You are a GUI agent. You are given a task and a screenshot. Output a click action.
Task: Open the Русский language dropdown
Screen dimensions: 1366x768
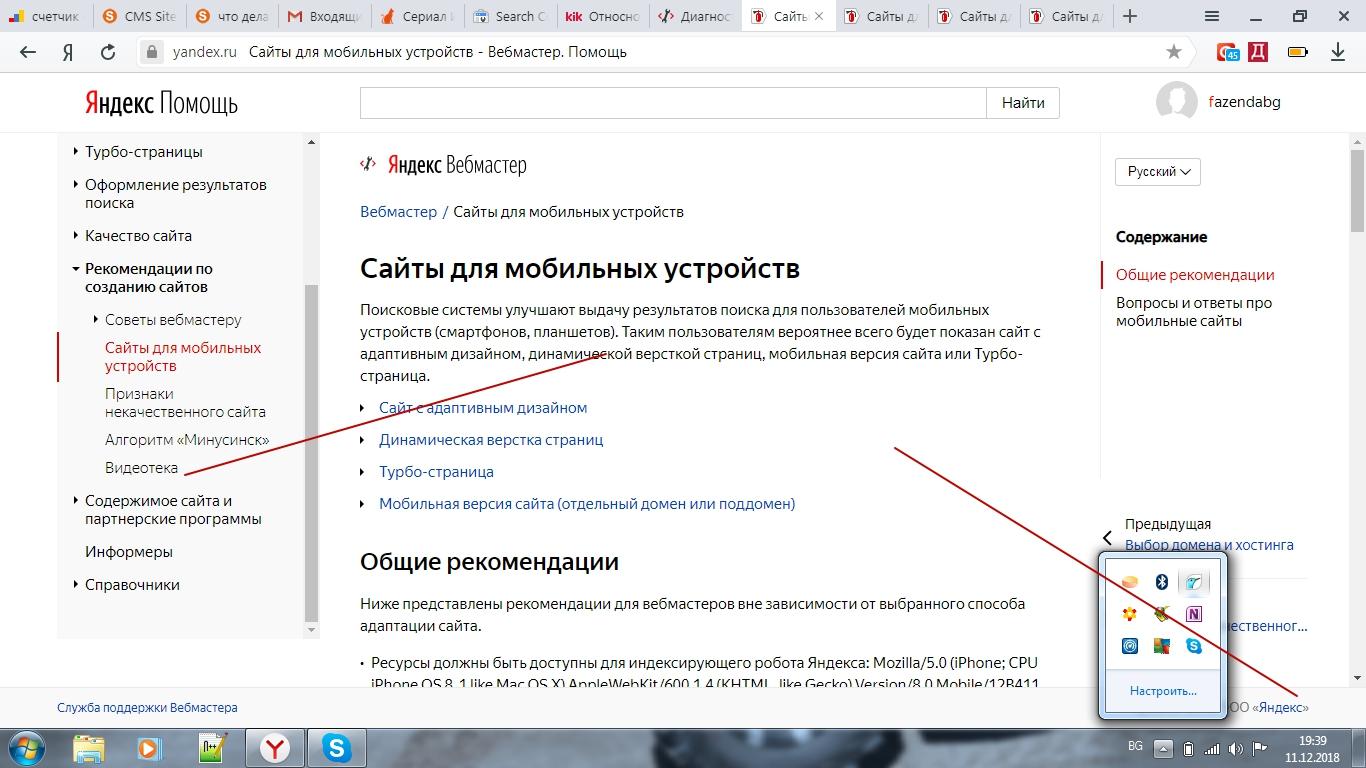(1158, 172)
